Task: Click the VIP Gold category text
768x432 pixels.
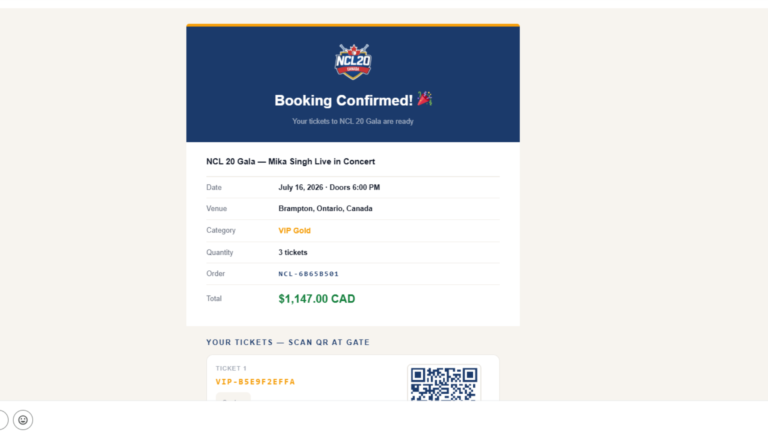Action: click(x=294, y=230)
